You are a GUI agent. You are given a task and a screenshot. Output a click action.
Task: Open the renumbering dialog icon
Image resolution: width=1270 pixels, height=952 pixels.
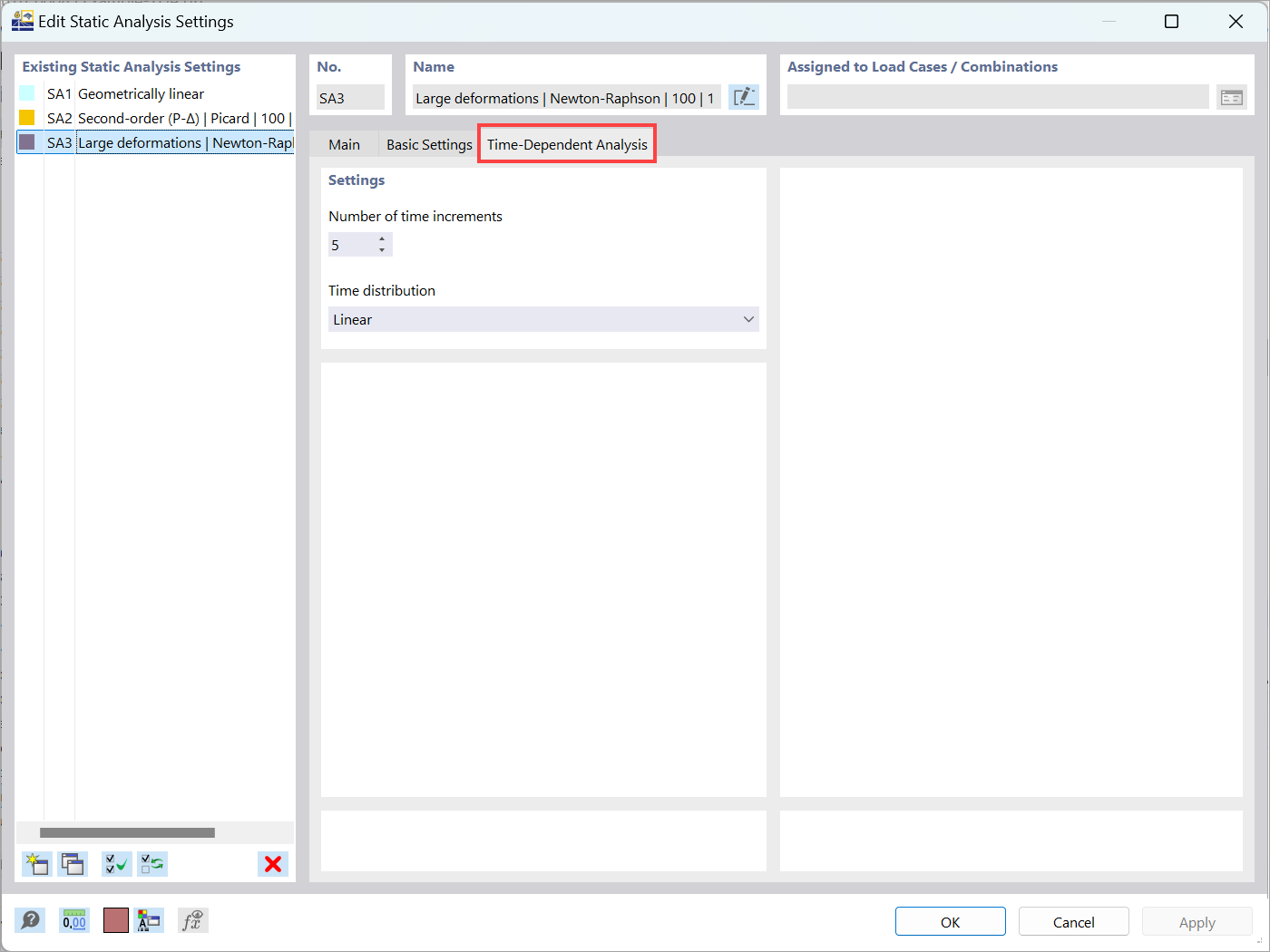click(150, 920)
